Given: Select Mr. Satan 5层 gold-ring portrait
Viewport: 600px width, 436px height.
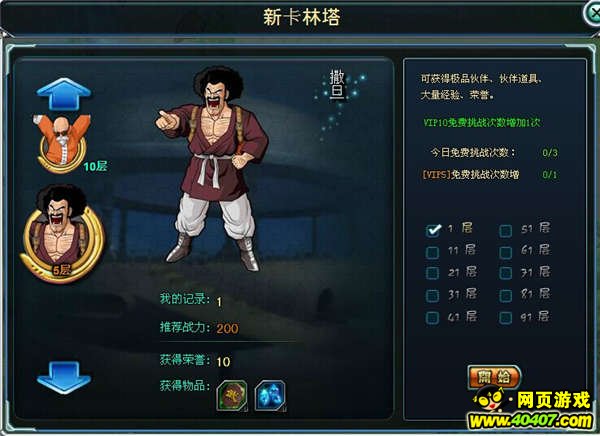Looking at the screenshot, I should pos(62,234).
